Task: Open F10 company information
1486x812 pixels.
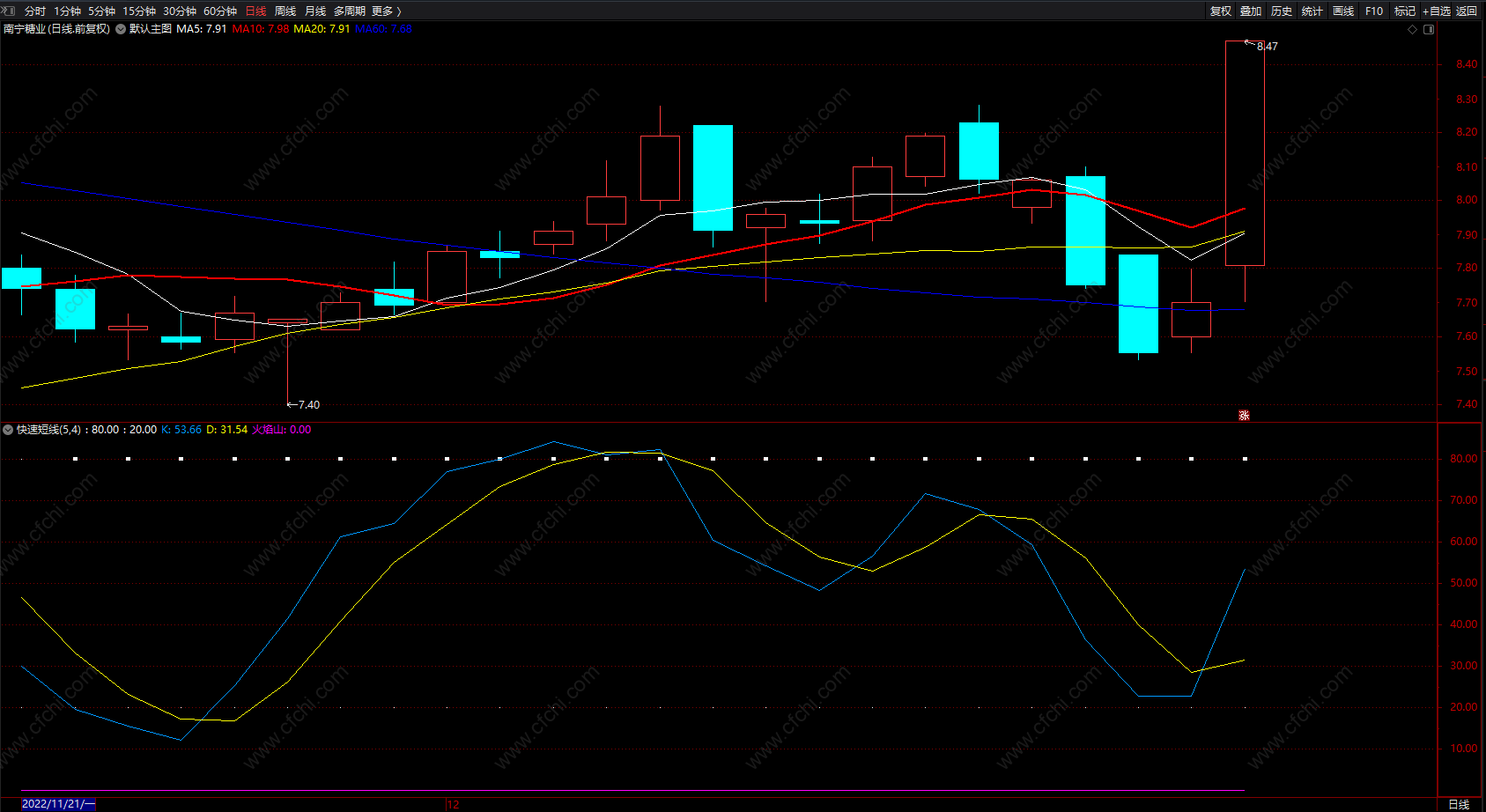Action: tap(1374, 11)
